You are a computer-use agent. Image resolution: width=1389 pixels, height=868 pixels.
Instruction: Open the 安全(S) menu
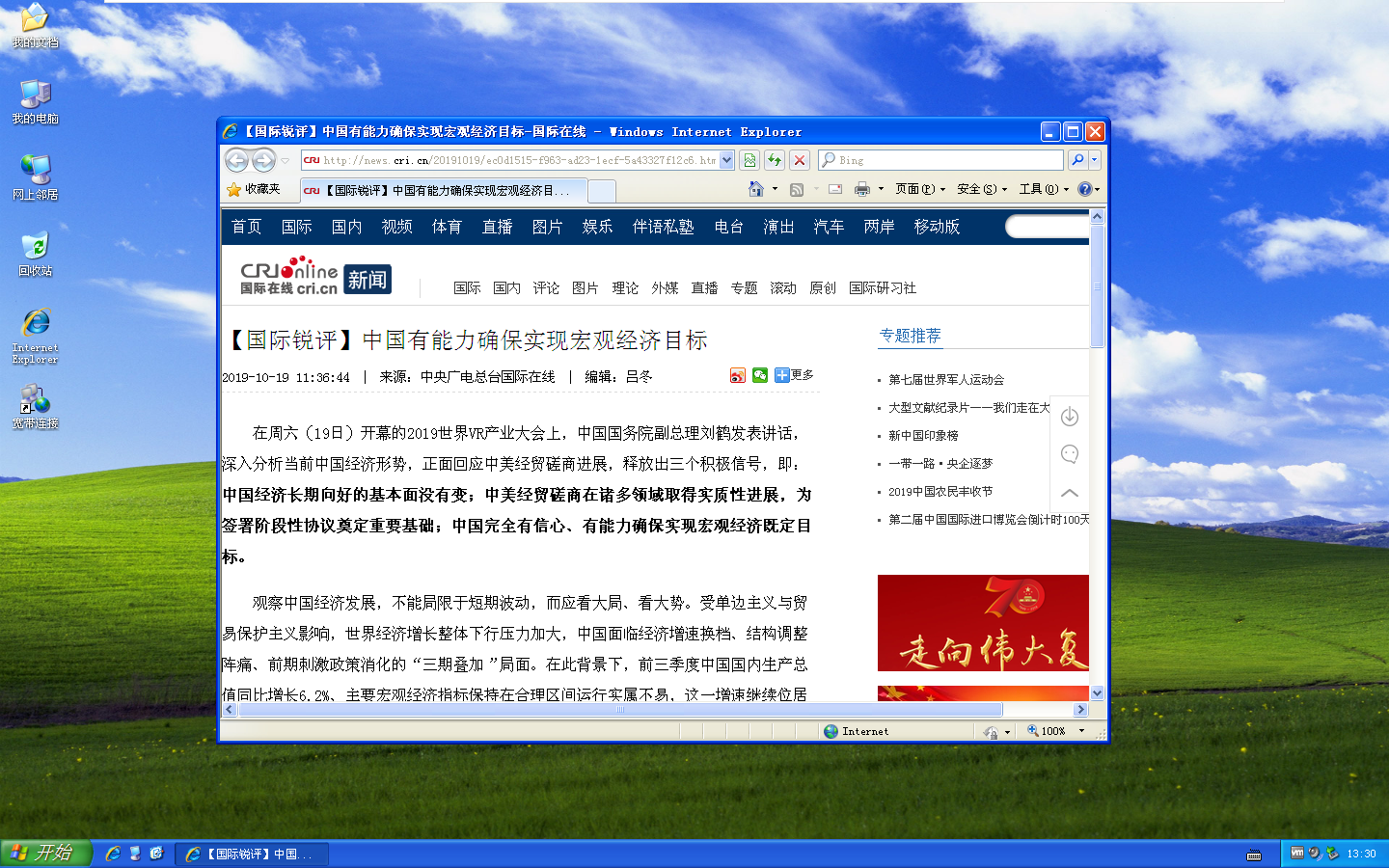982,189
